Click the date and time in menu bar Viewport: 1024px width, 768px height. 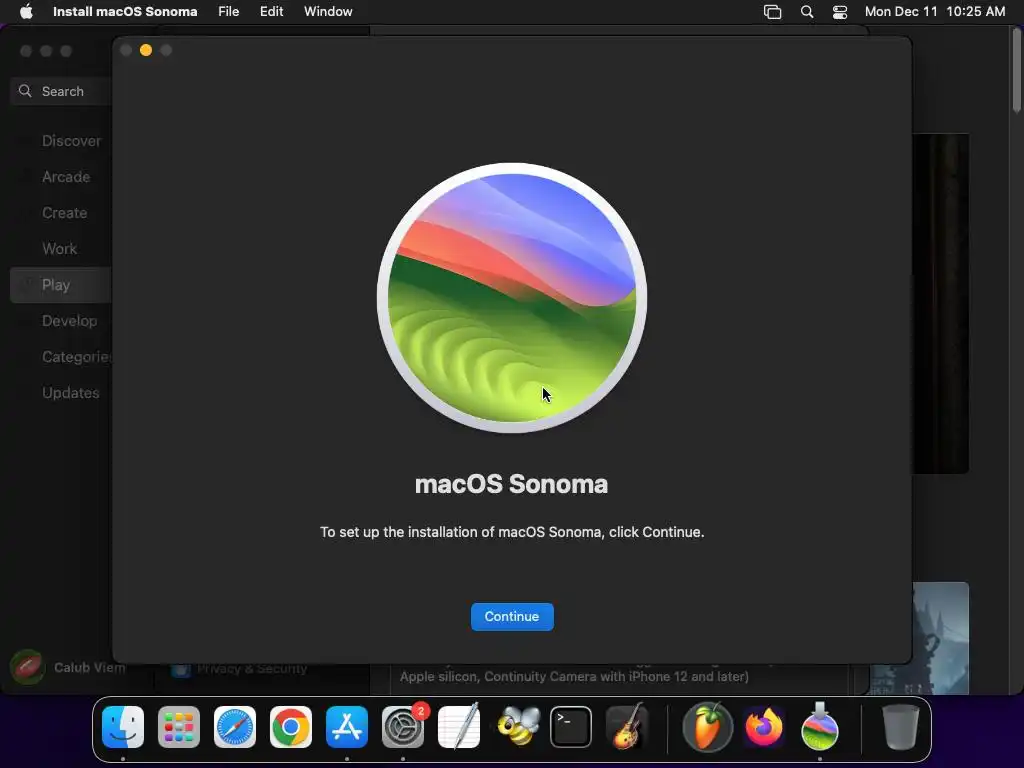click(935, 12)
